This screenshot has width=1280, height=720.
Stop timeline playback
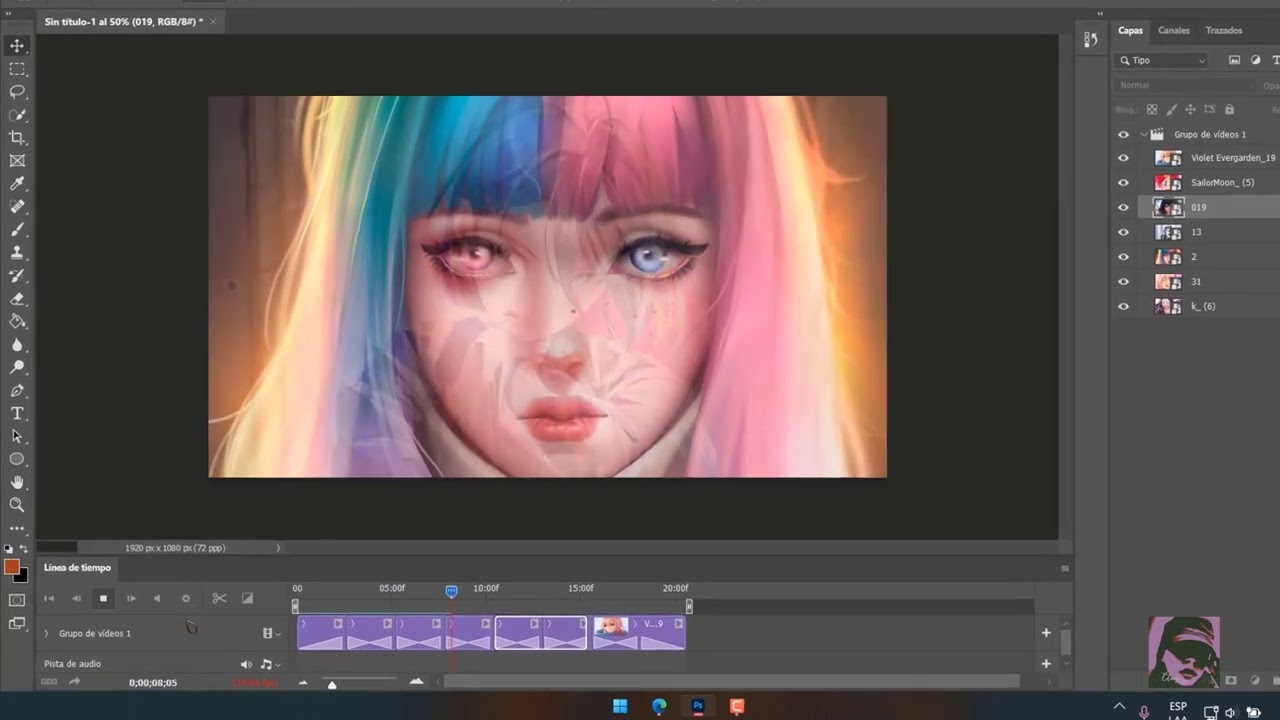point(103,598)
